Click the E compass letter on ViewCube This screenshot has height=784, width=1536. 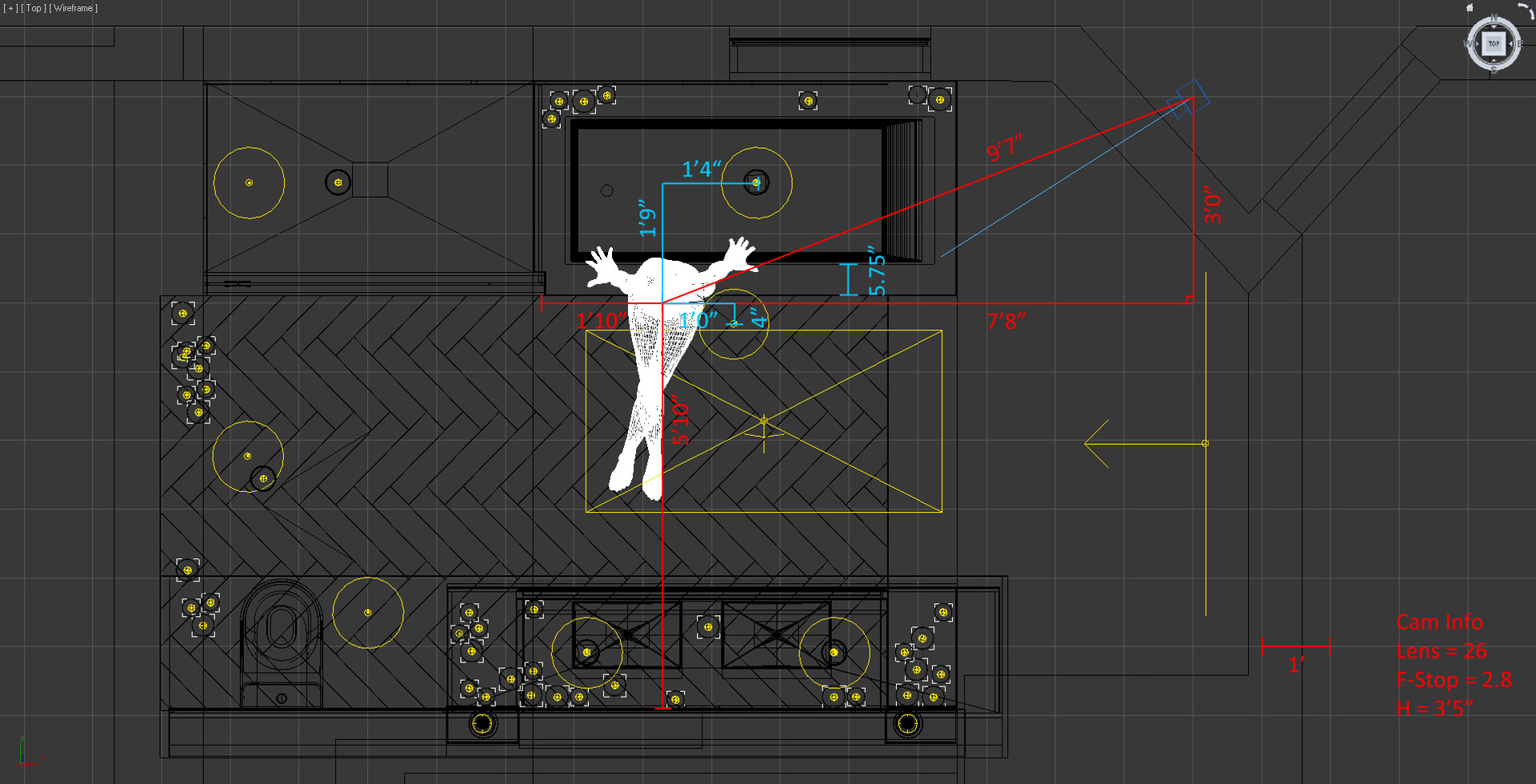click(1519, 44)
